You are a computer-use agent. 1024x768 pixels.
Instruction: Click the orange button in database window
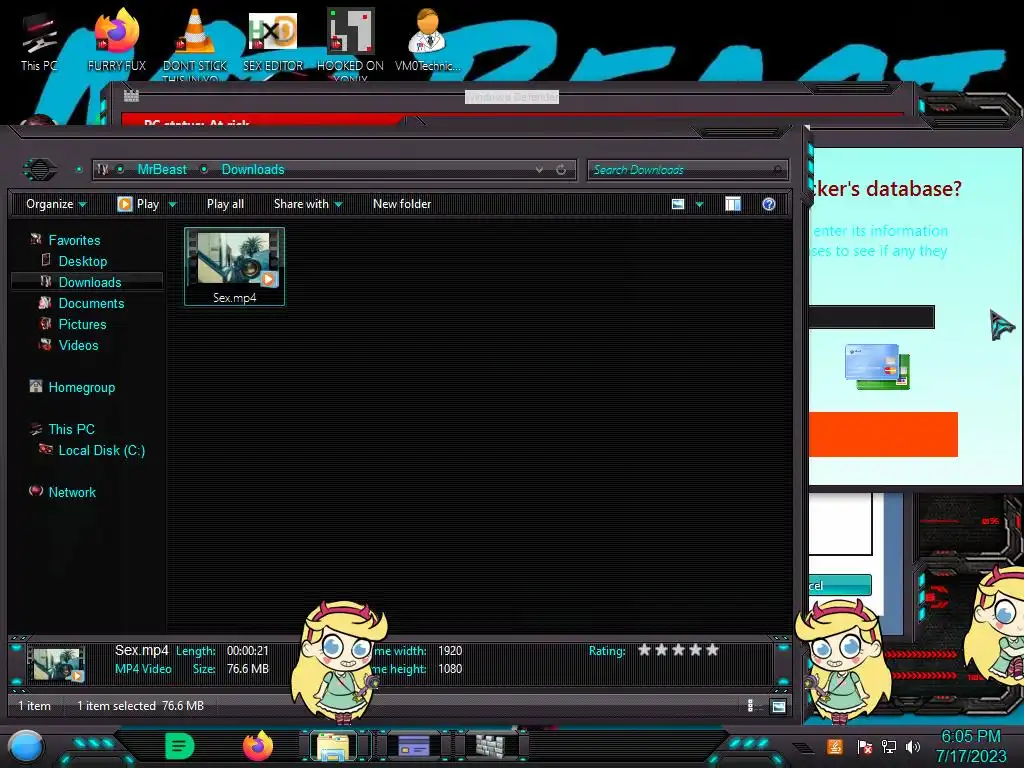(883, 434)
